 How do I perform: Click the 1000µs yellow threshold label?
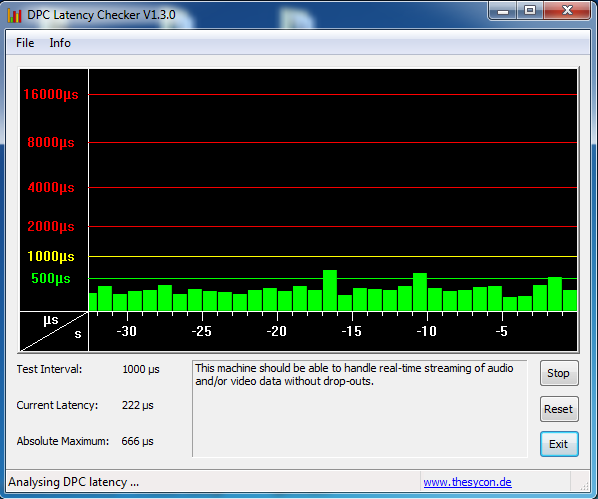pyautogui.click(x=51, y=256)
